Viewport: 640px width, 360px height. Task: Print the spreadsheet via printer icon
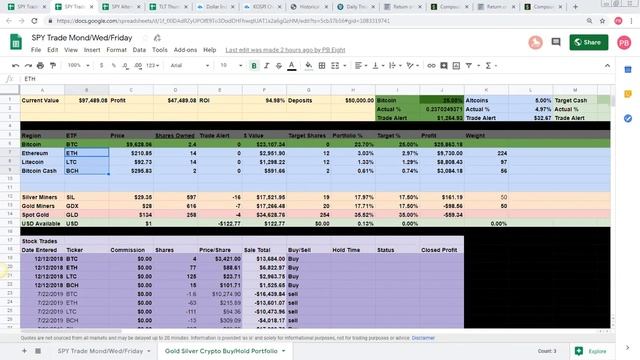pyautogui.click(x=40, y=66)
